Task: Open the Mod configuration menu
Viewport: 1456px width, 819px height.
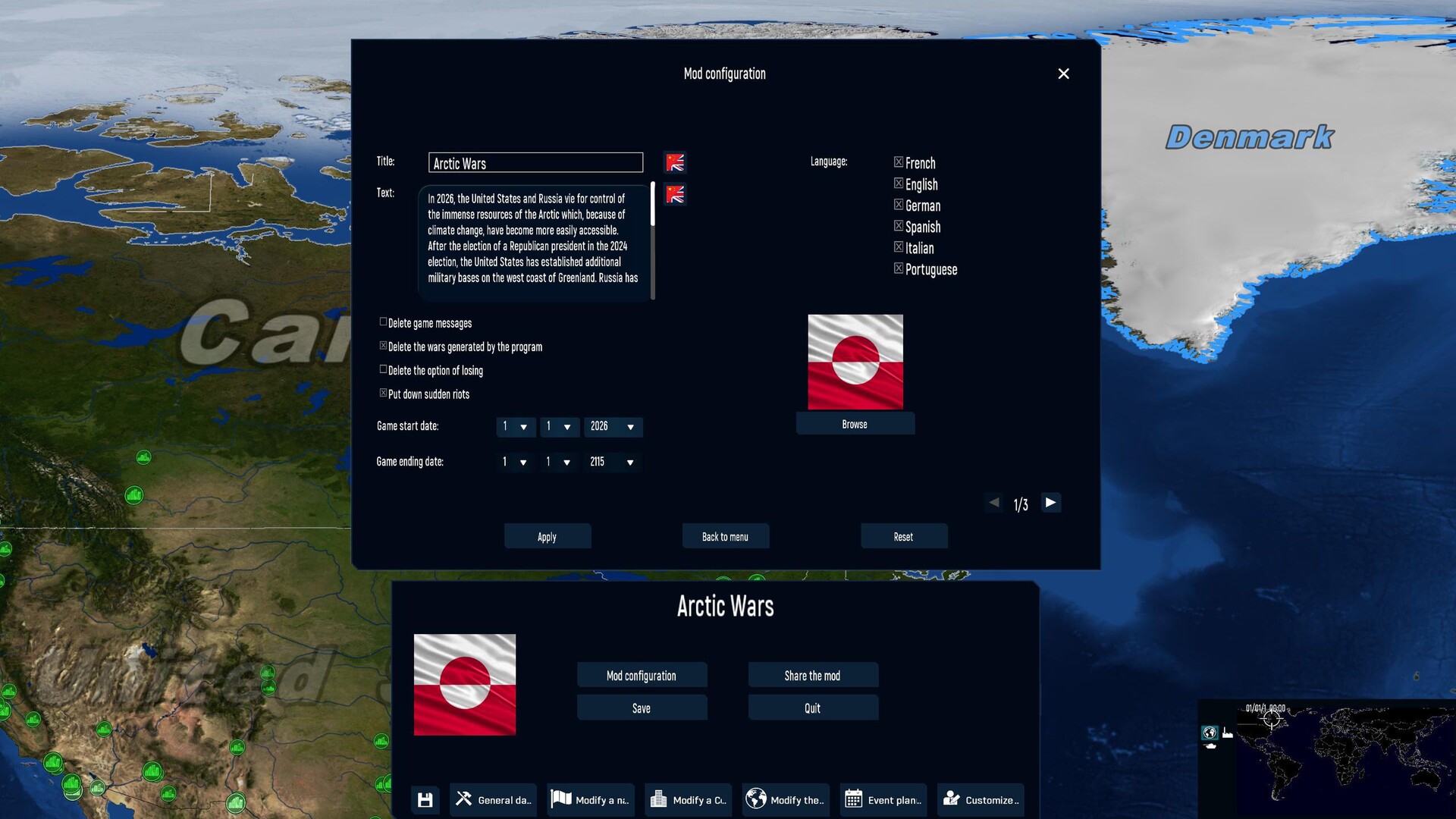Action: [x=642, y=675]
